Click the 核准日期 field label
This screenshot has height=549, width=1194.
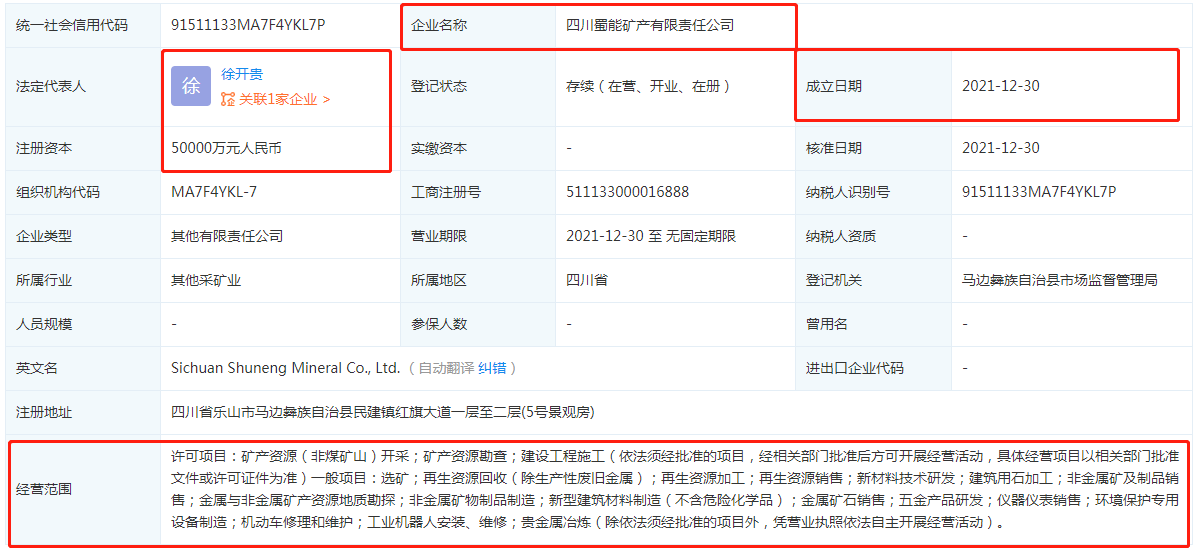[x=834, y=148]
